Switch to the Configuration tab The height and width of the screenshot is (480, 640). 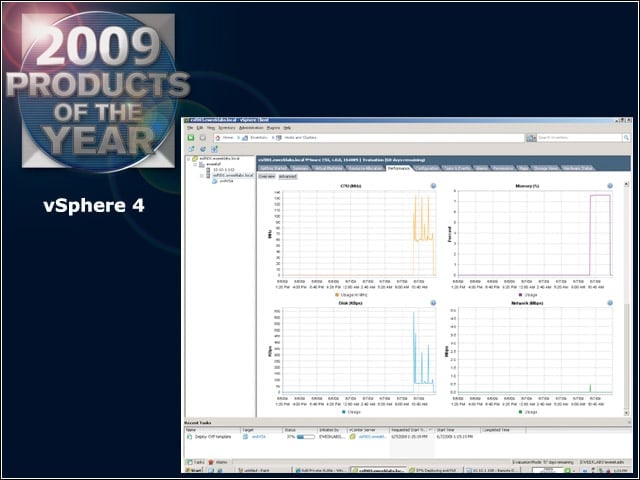pos(427,168)
